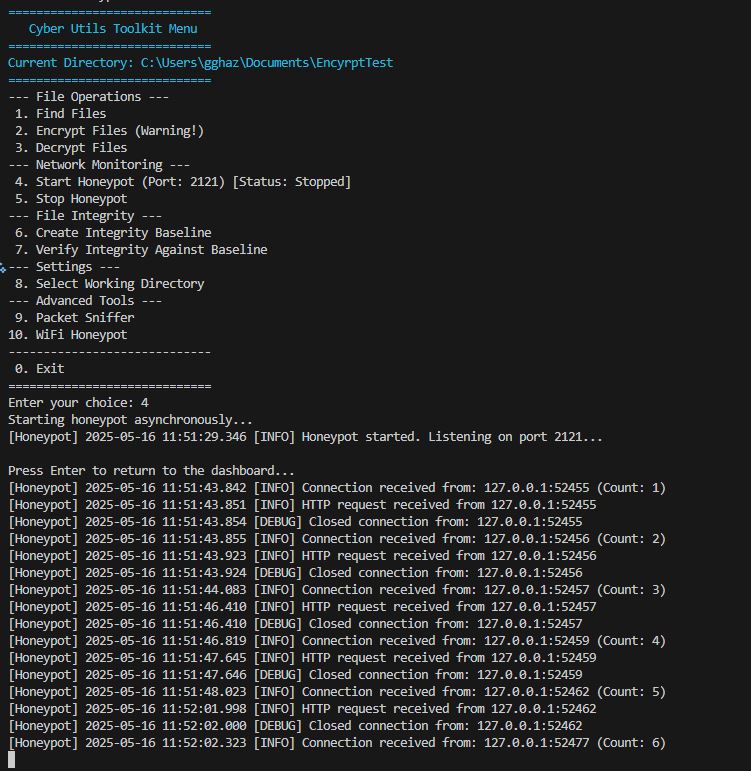Click HTTP request log from 127.0.0.1:52457

click(x=302, y=607)
